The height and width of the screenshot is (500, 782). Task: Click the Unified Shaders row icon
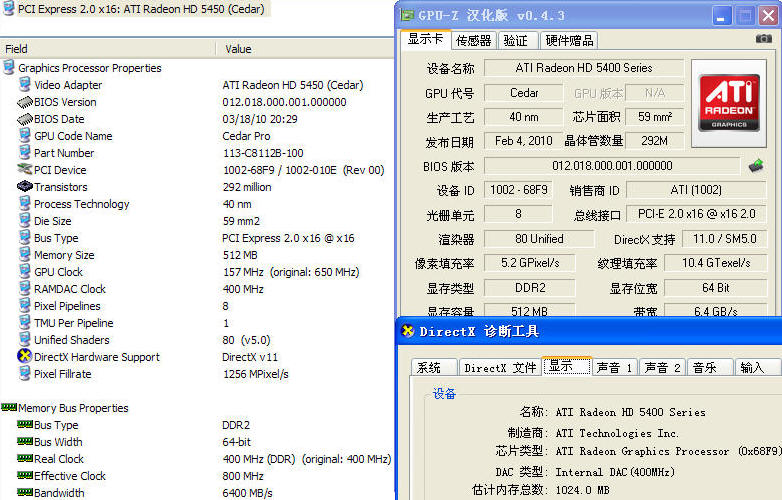24,339
